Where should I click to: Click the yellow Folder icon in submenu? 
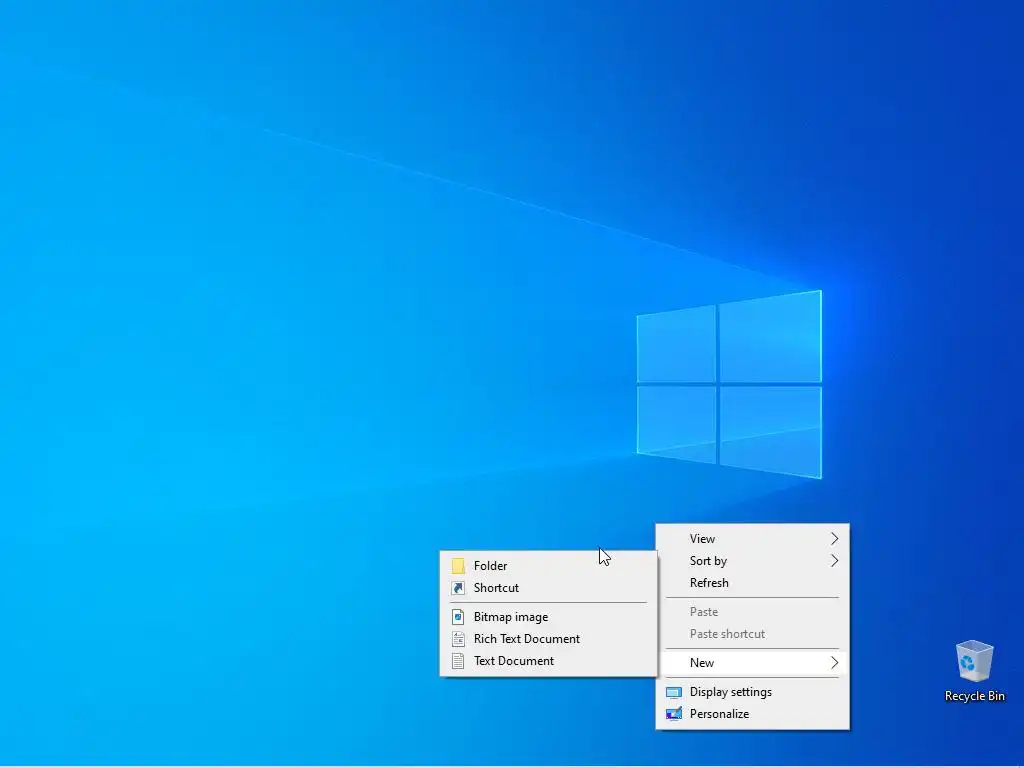click(x=458, y=566)
